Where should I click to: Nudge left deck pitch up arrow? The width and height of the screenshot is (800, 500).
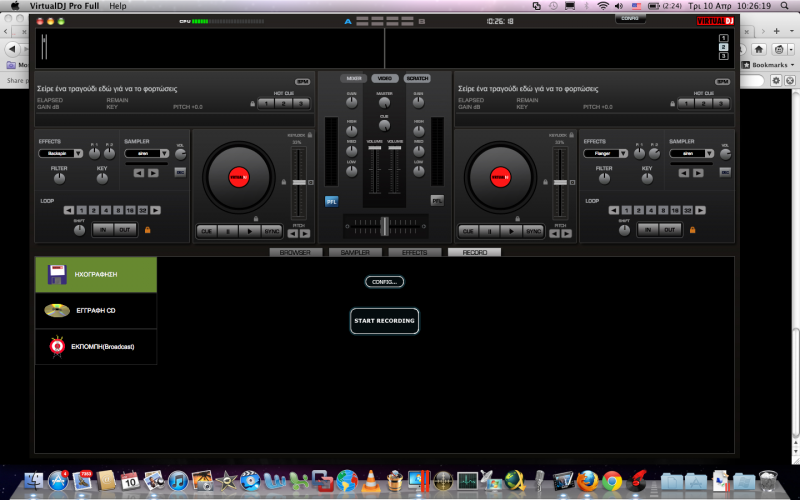(305, 234)
